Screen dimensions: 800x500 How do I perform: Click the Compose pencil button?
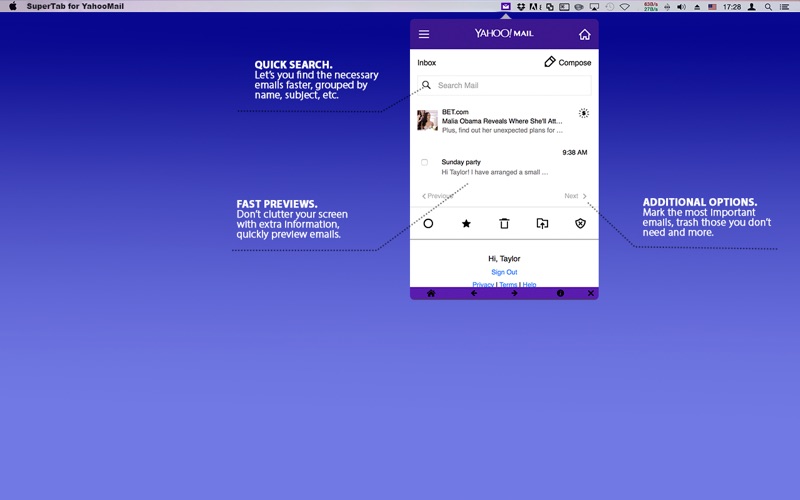click(567, 62)
